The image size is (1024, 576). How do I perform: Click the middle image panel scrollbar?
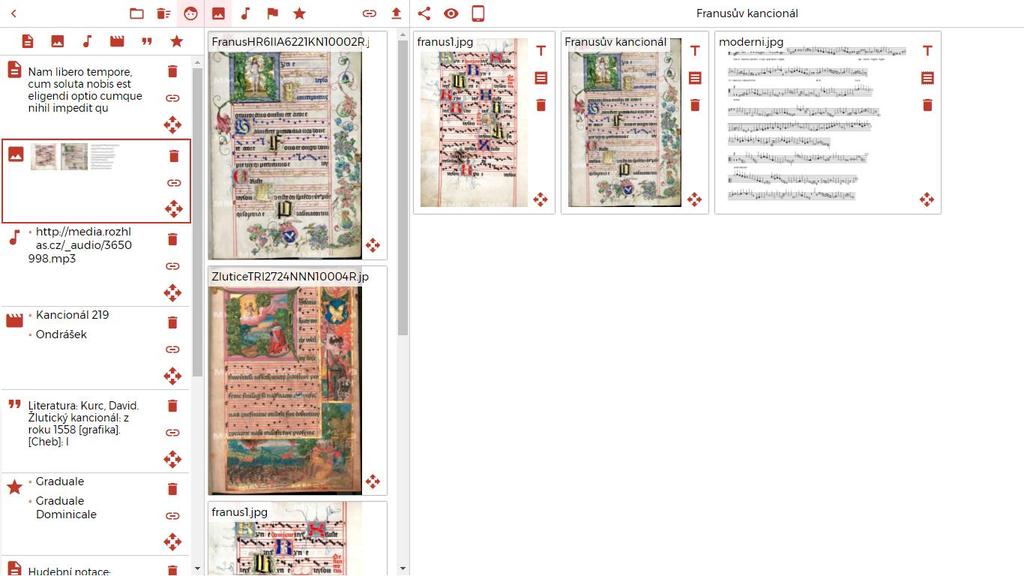[x=402, y=187]
